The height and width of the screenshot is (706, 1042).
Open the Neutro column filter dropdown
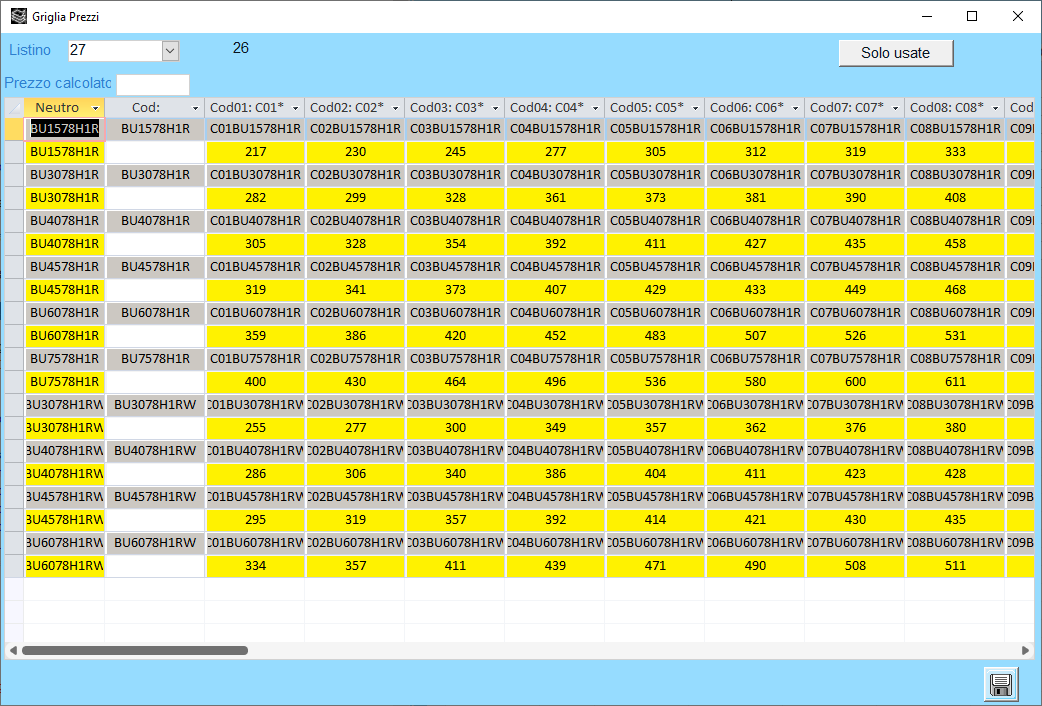pos(95,108)
